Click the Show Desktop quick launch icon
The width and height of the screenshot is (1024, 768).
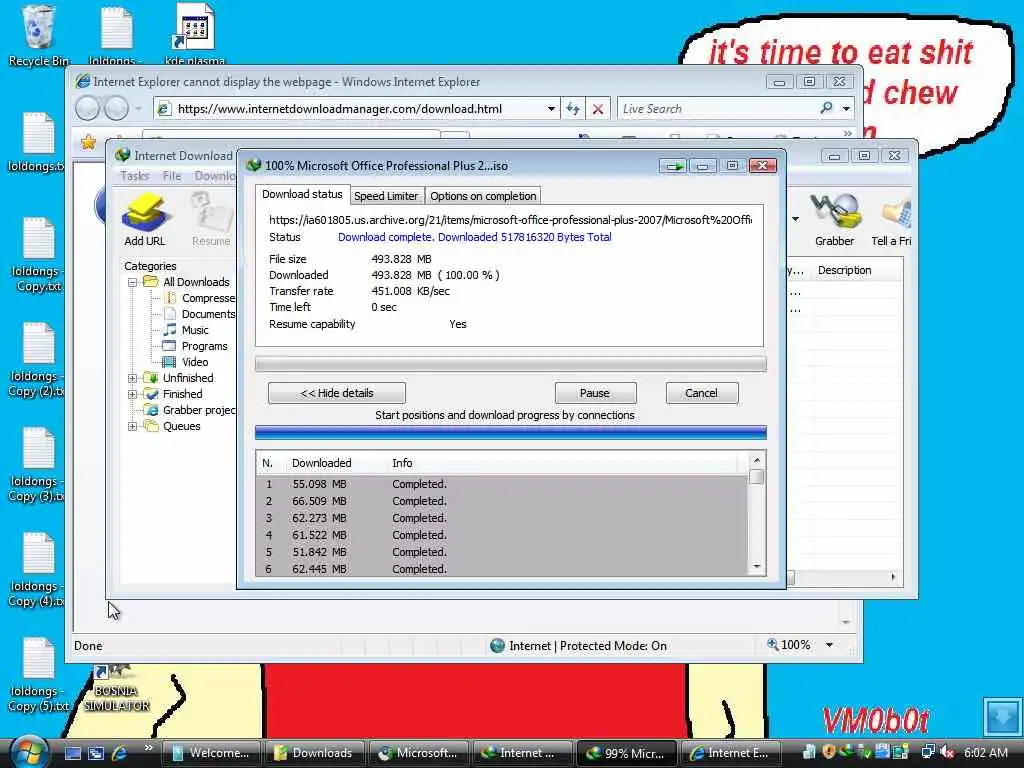point(72,752)
